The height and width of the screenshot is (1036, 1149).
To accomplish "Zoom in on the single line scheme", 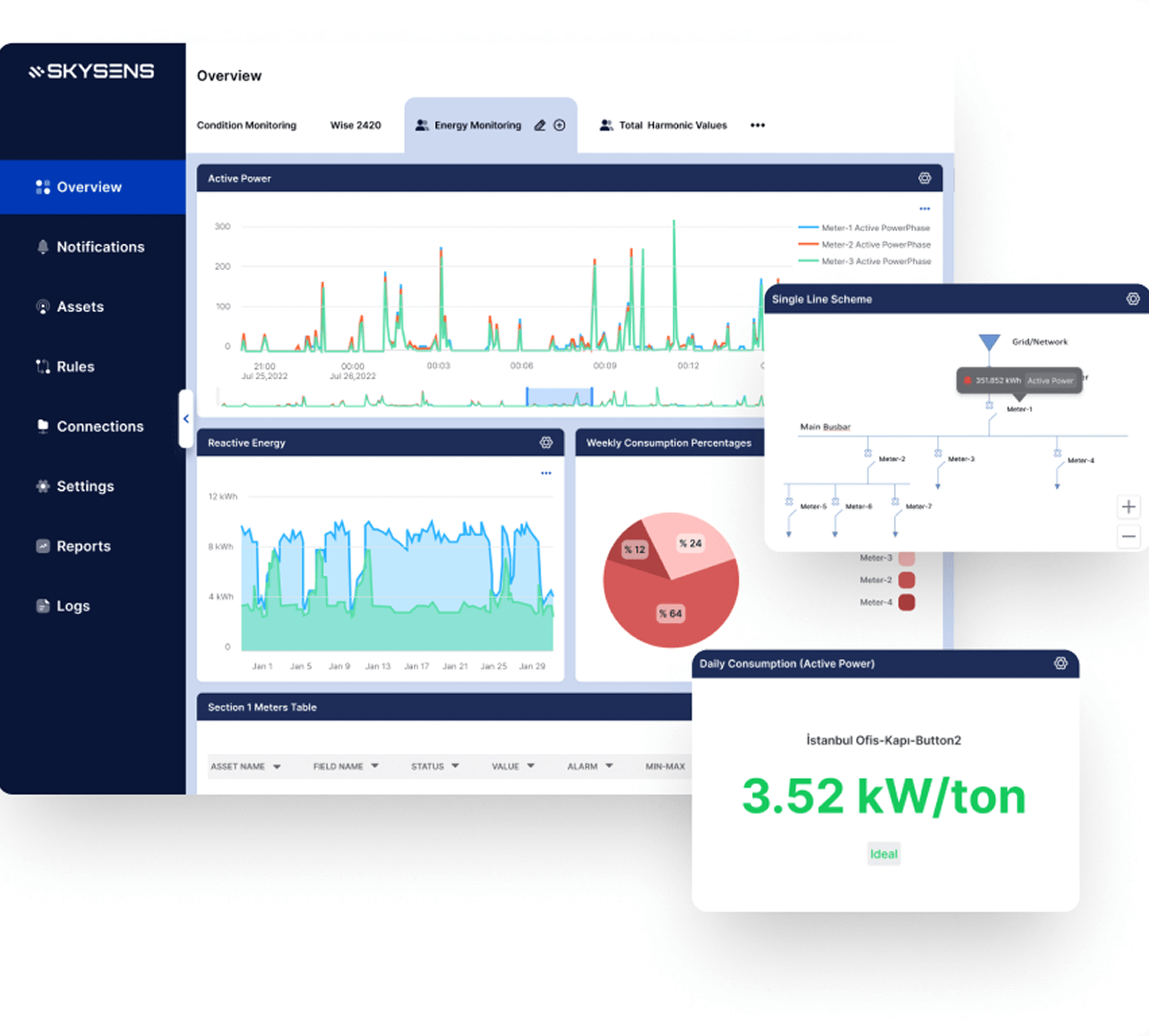I will 1128,507.
